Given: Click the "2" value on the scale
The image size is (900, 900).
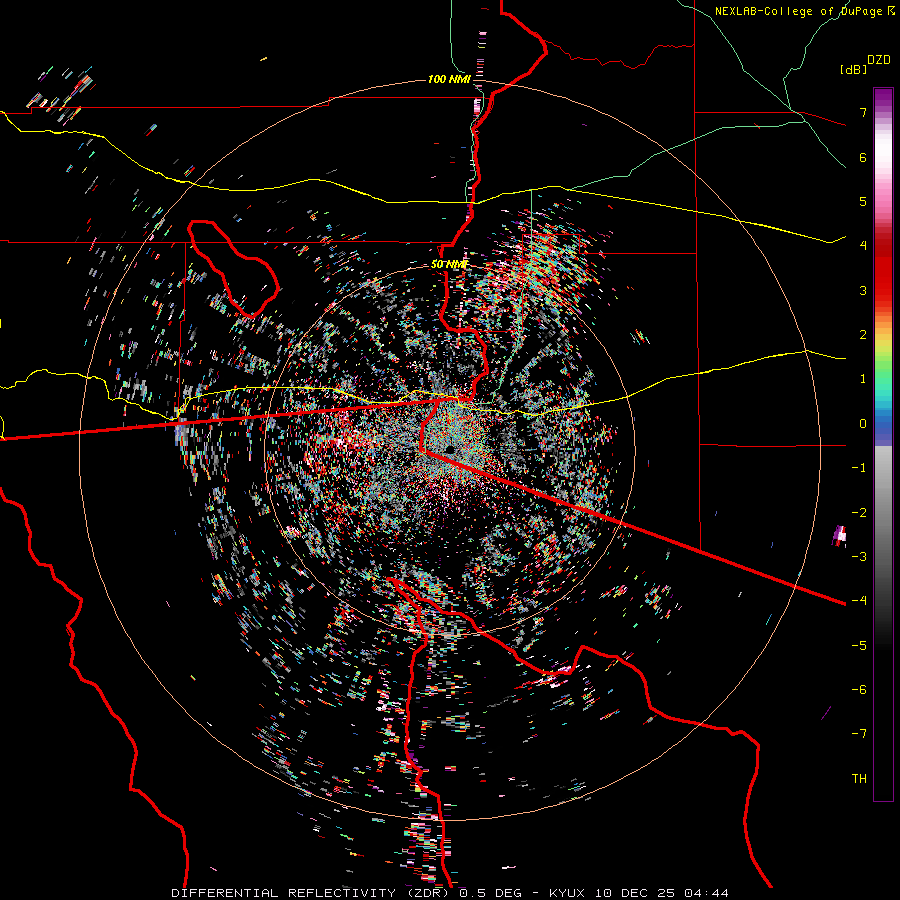Looking at the screenshot, I should pos(863,335).
